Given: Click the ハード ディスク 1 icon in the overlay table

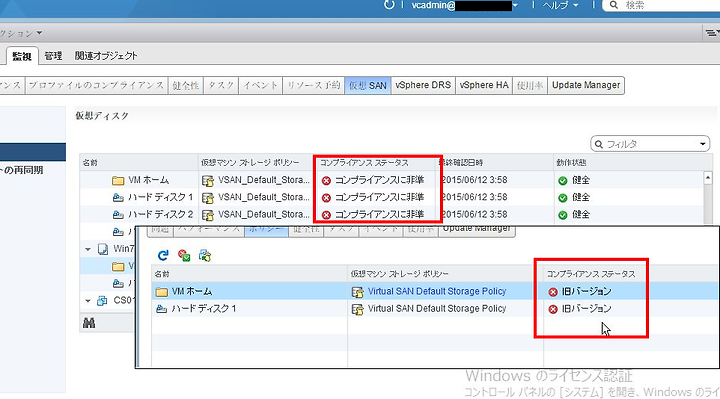Looking at the screenshot, I should [x=161, y=309].
